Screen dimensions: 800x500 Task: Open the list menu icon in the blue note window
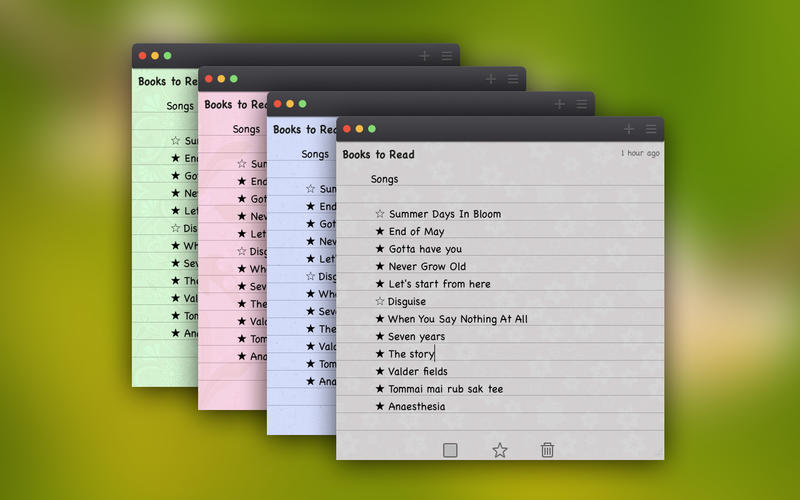point(581,104)
